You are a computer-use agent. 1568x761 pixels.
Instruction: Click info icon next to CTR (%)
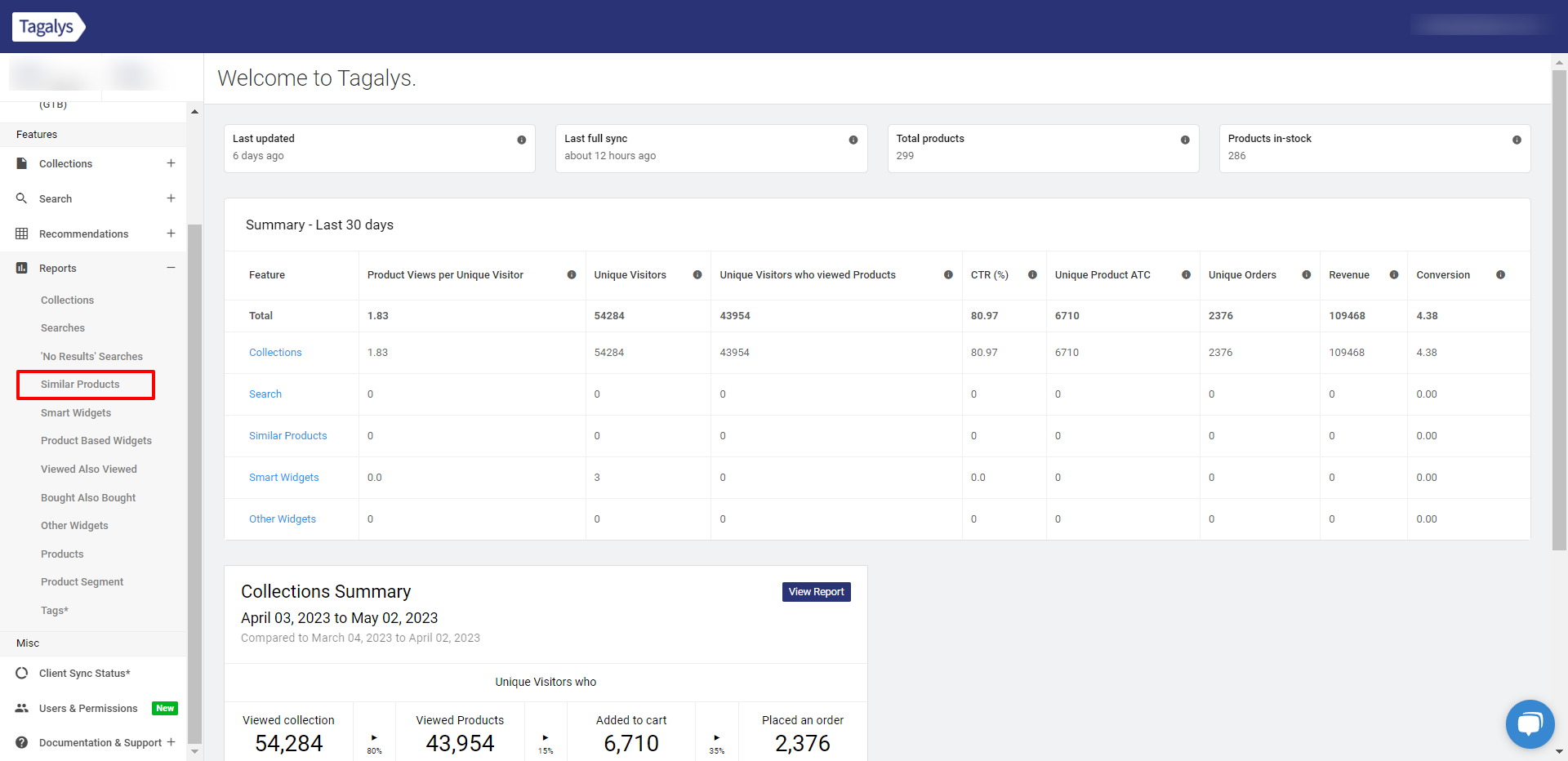[x=1032, y=274]
